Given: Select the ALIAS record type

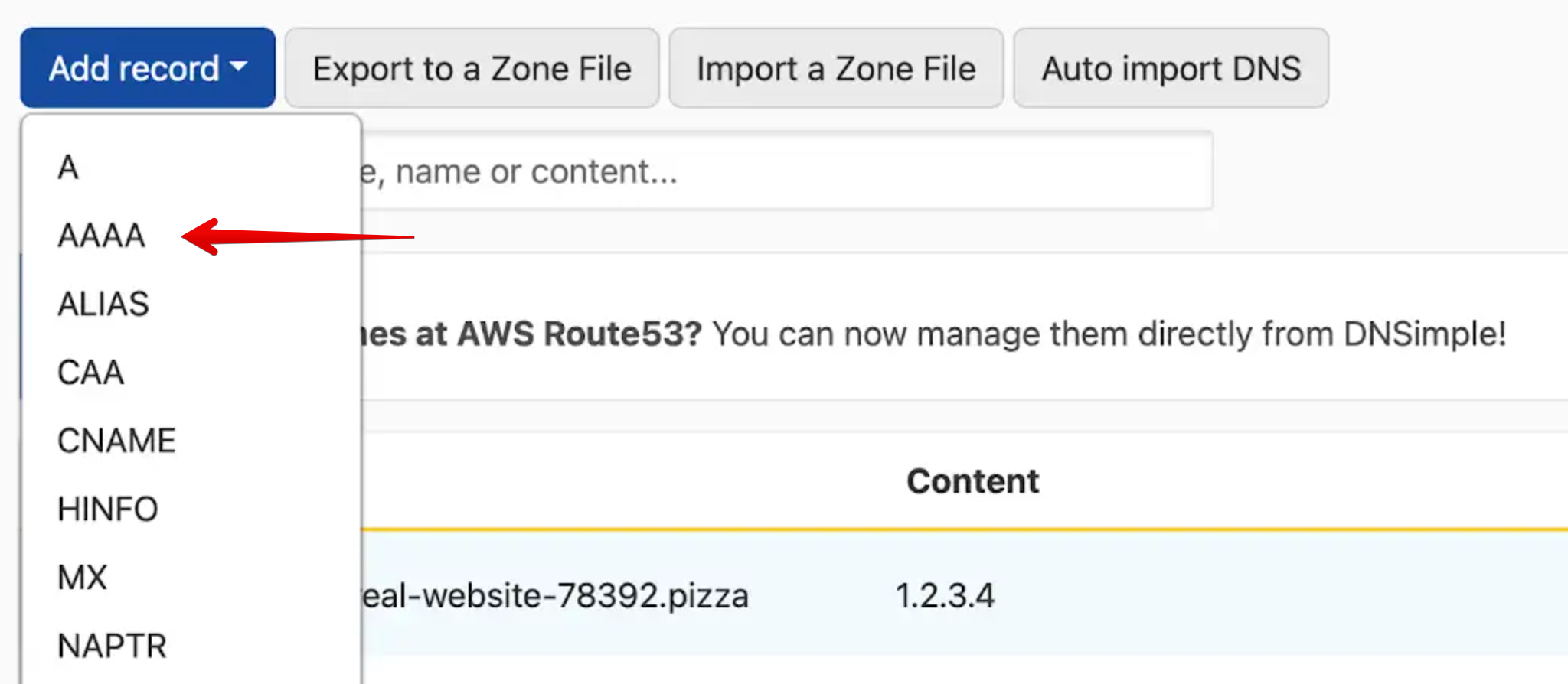Looking at the screenshot, I should 104,304.
